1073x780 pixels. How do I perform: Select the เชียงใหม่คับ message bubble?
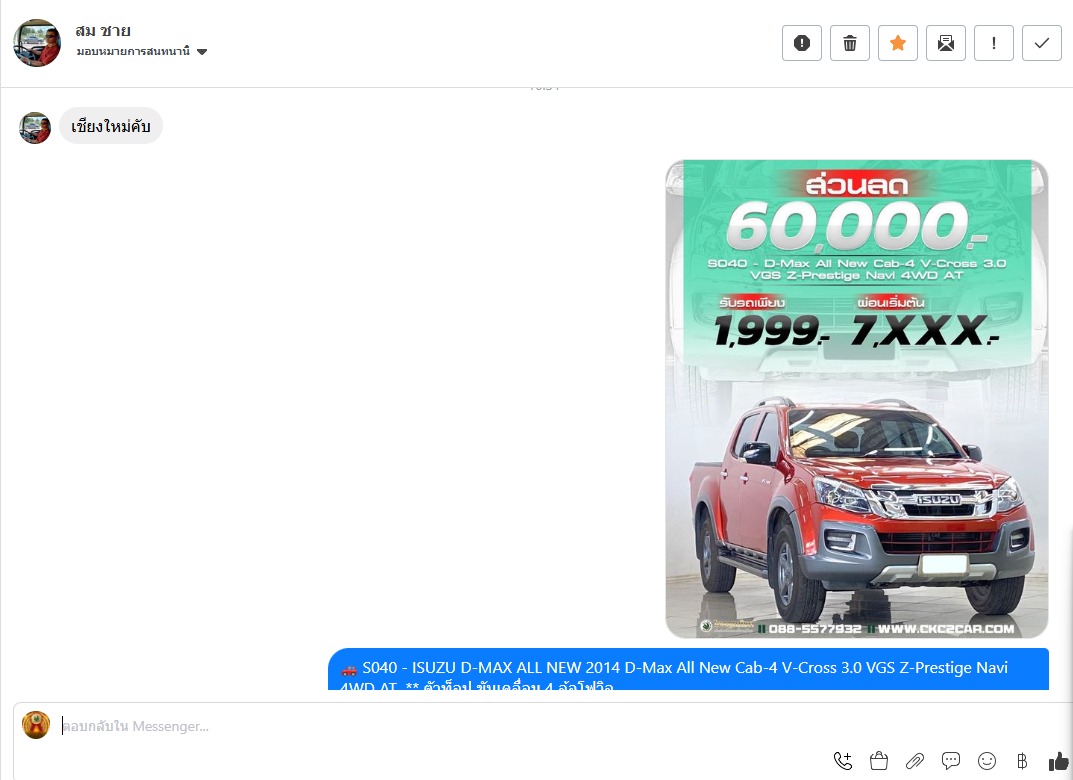111,126
